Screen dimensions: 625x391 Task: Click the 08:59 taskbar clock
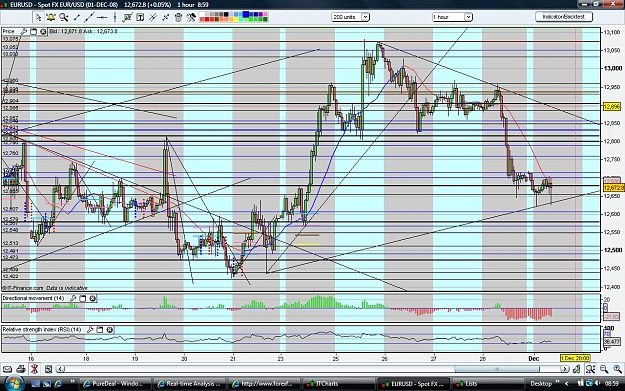[612, 383]
